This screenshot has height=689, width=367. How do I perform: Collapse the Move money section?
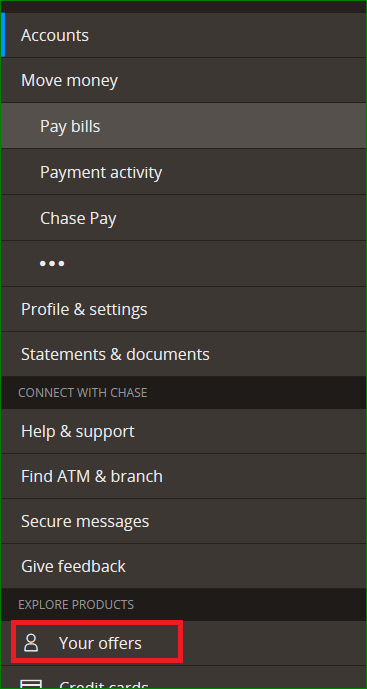tap(184, 80)
